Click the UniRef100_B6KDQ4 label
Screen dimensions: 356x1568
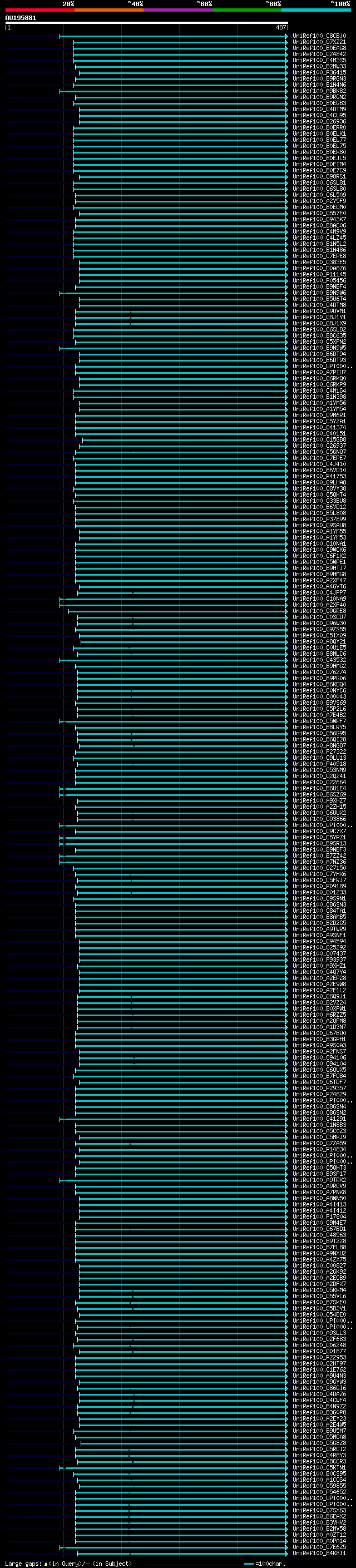tap(319, 684)
